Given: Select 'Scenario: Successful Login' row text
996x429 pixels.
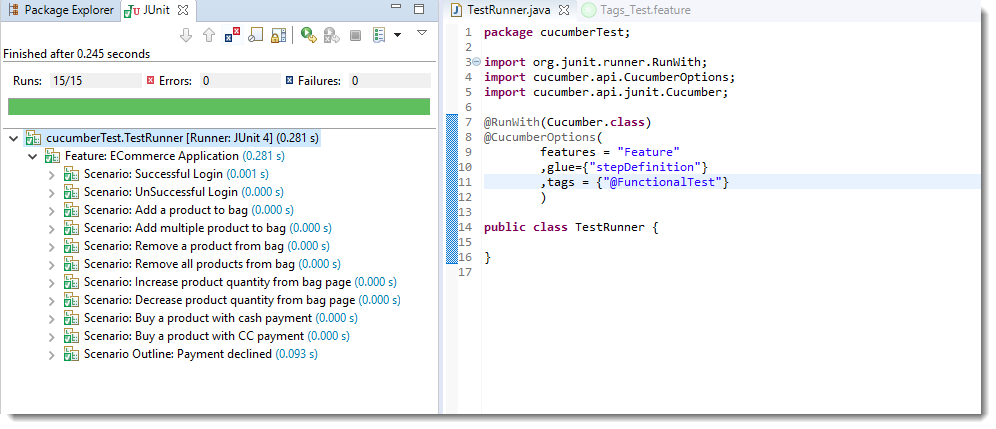Looking at the screenshot, I should [153, 174].
